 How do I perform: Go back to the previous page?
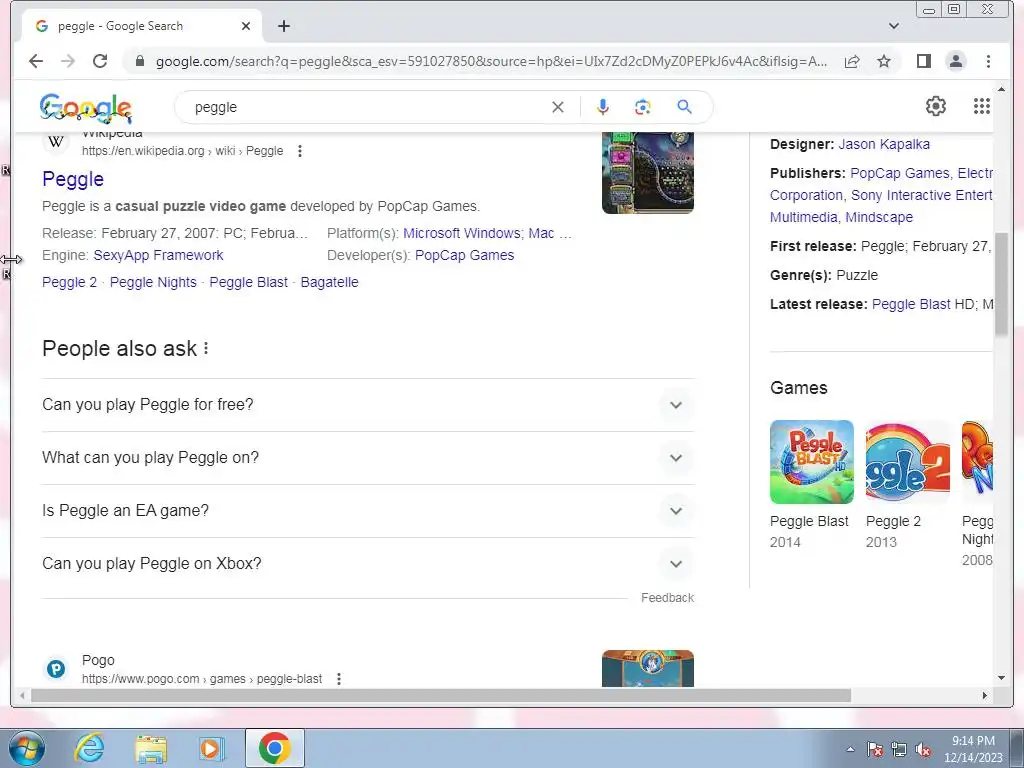[x=36, y=61]
